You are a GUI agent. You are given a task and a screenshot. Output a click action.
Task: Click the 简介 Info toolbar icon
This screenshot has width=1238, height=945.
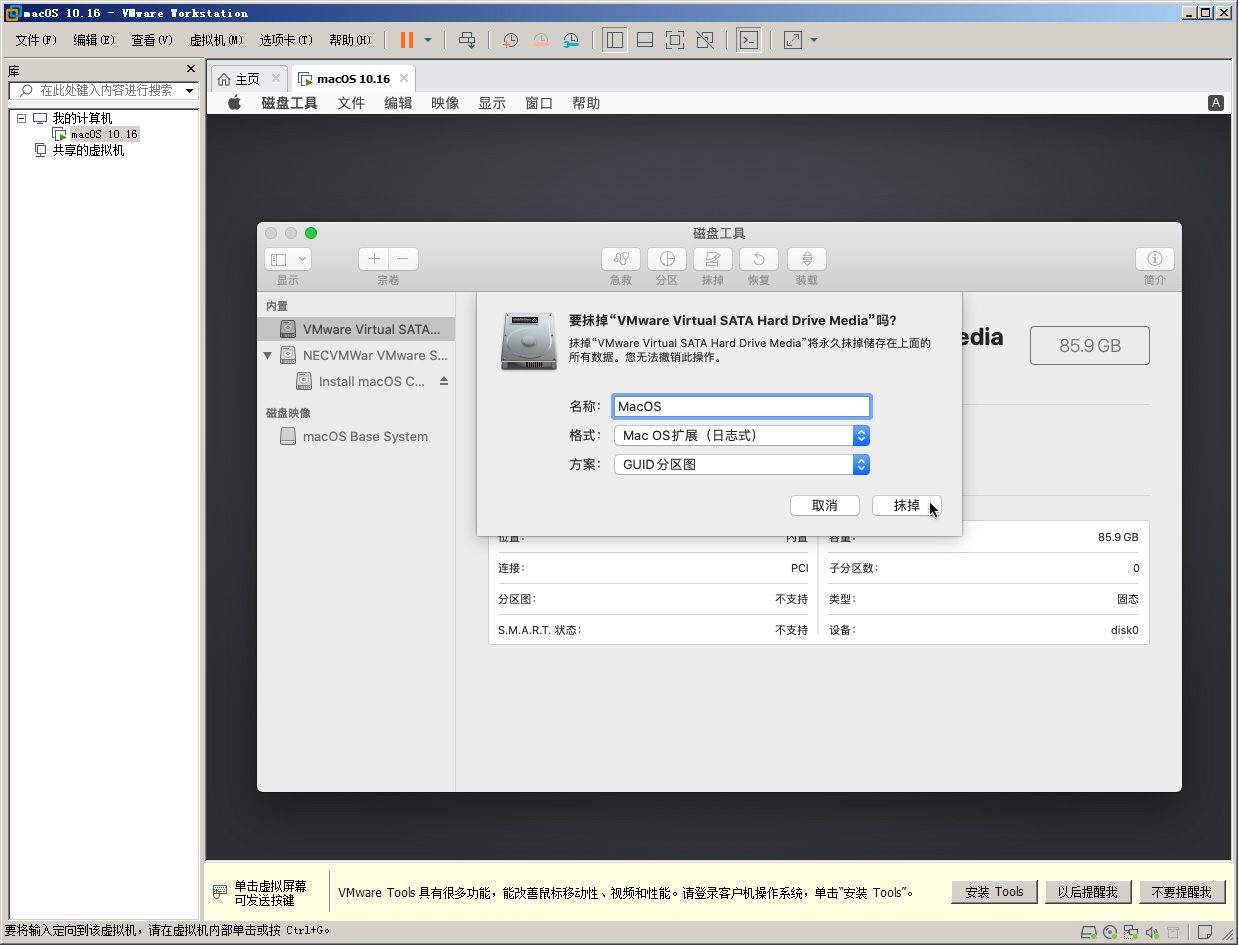(x=1155, y=259)
